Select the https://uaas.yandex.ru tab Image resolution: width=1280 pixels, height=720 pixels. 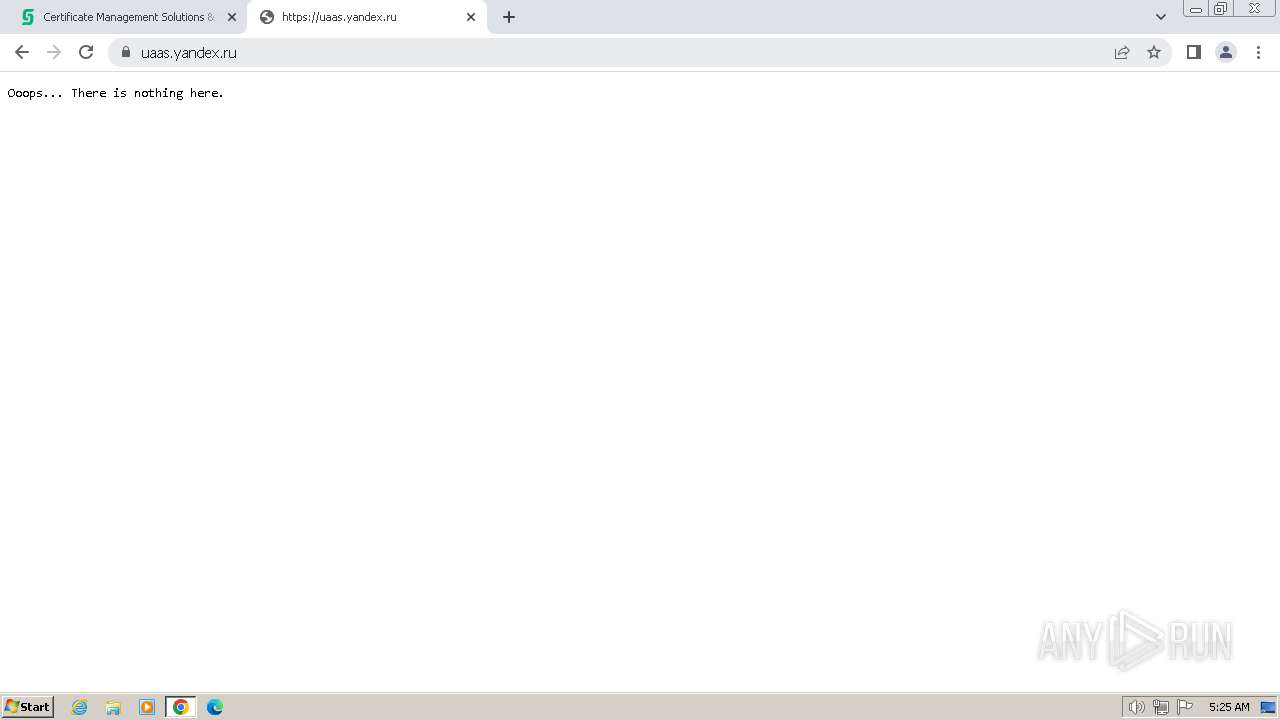366,17
